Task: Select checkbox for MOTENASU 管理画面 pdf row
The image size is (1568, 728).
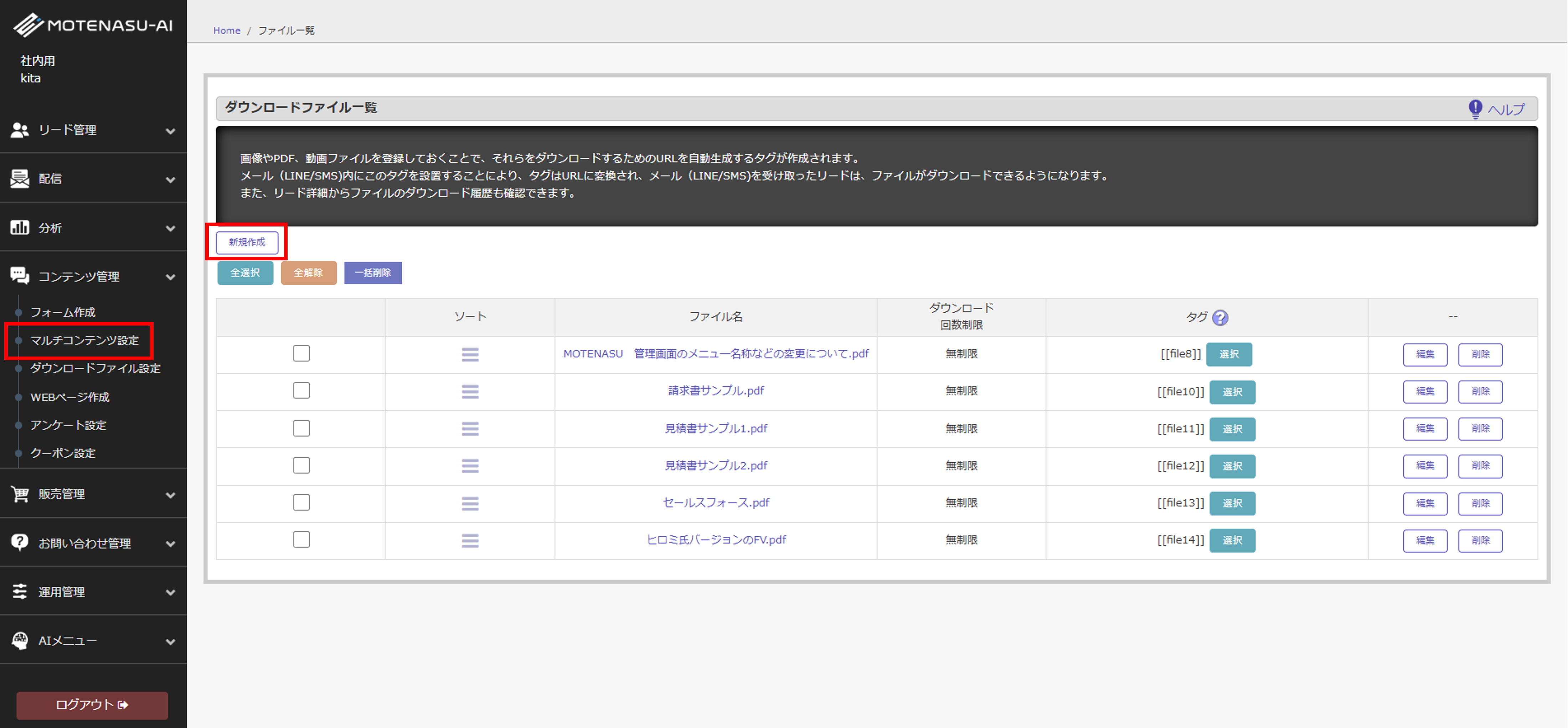Action: tap(301, 353)
